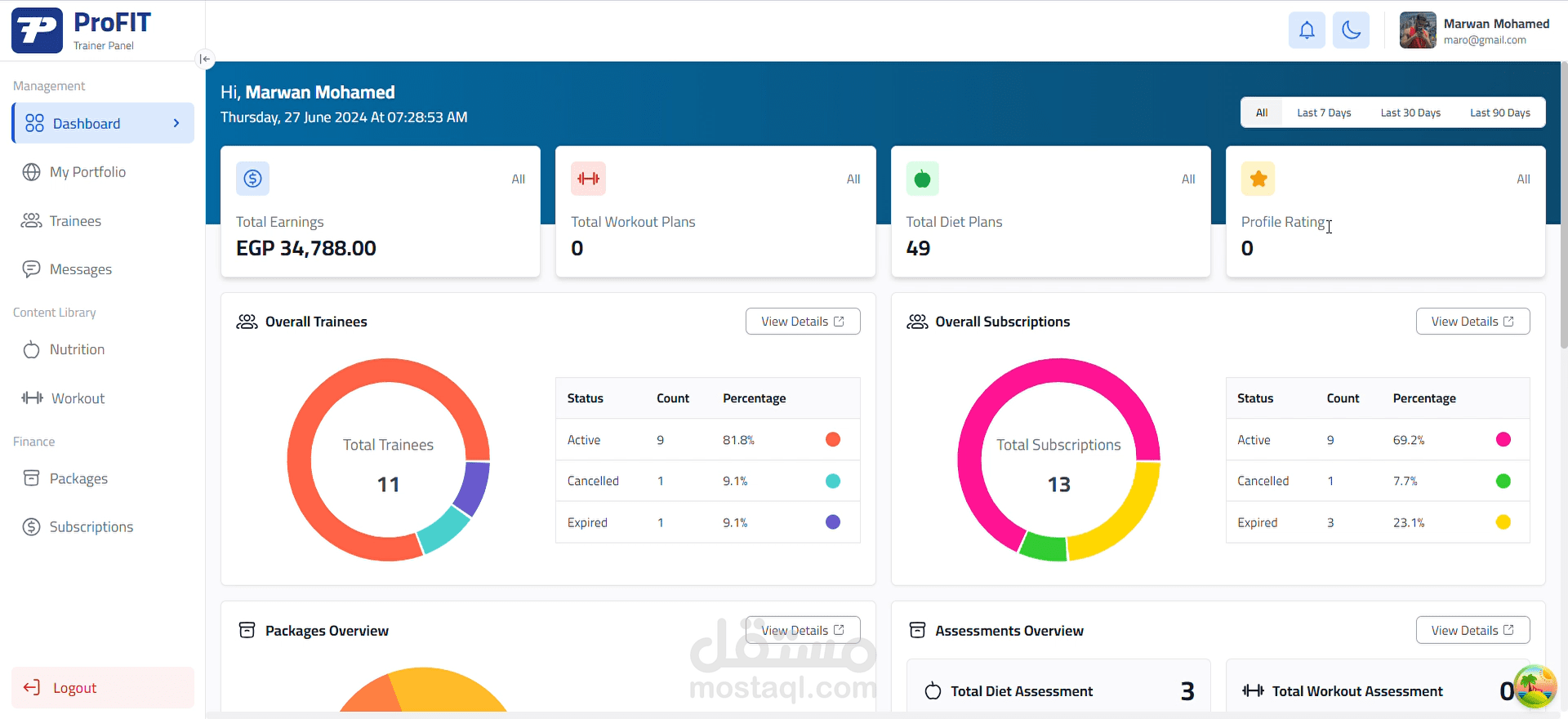Click the Logout button label
The height and width of the screenshot is (719, 1568).
coord(75,688)
